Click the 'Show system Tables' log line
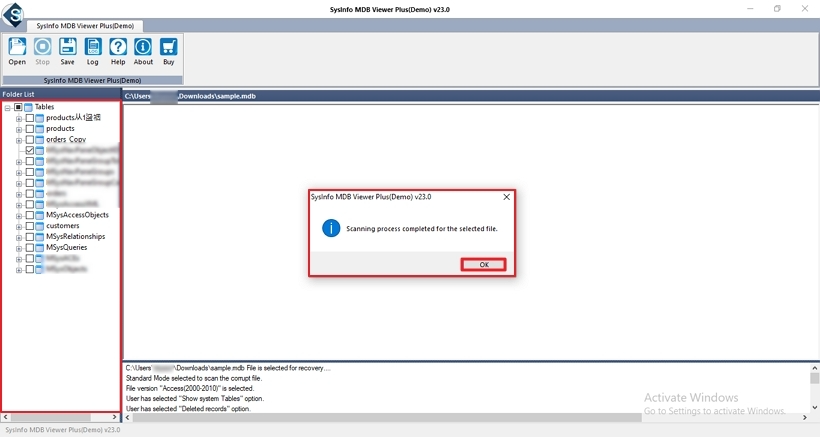The image size is (820, 437). (x=195, y=398)
